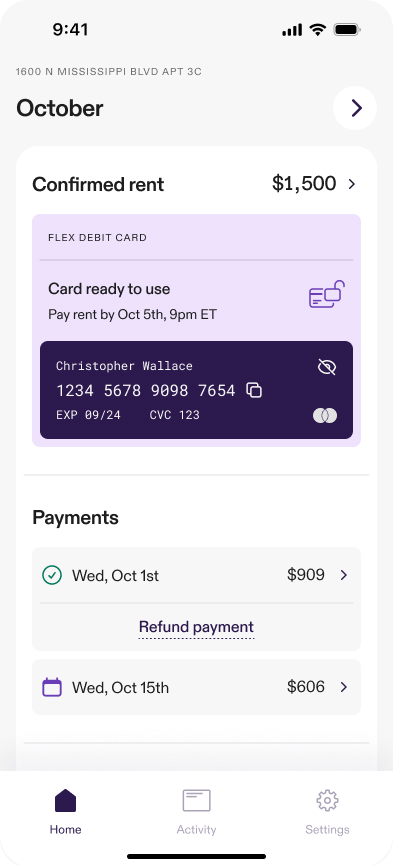Open the Wed, Oct 15th payment row
393x867 pixels.
pos(196,687)
